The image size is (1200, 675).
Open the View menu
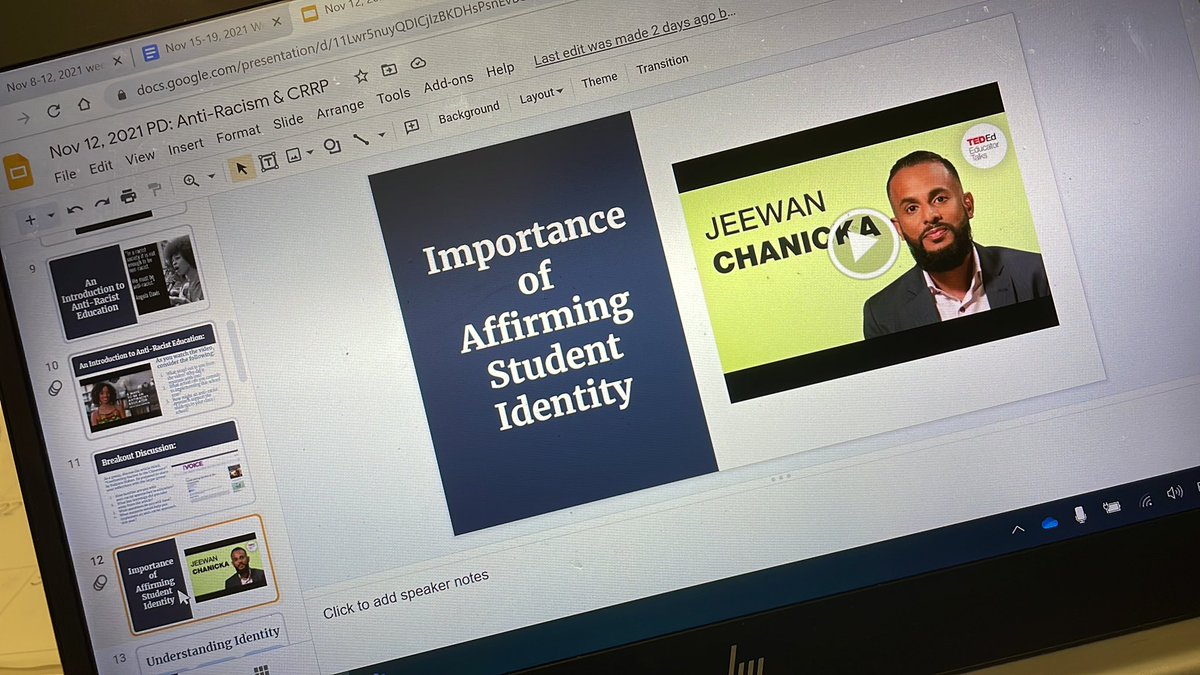tap(140, 157)
